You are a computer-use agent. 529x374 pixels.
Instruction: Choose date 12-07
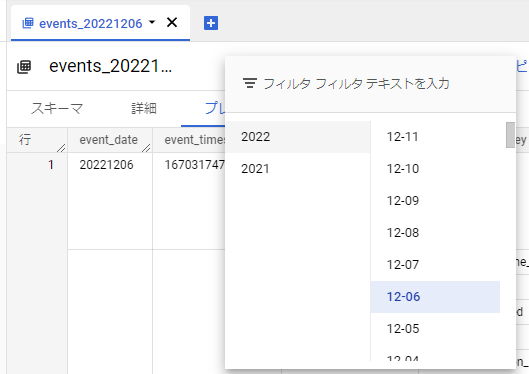tap(435, 265)
